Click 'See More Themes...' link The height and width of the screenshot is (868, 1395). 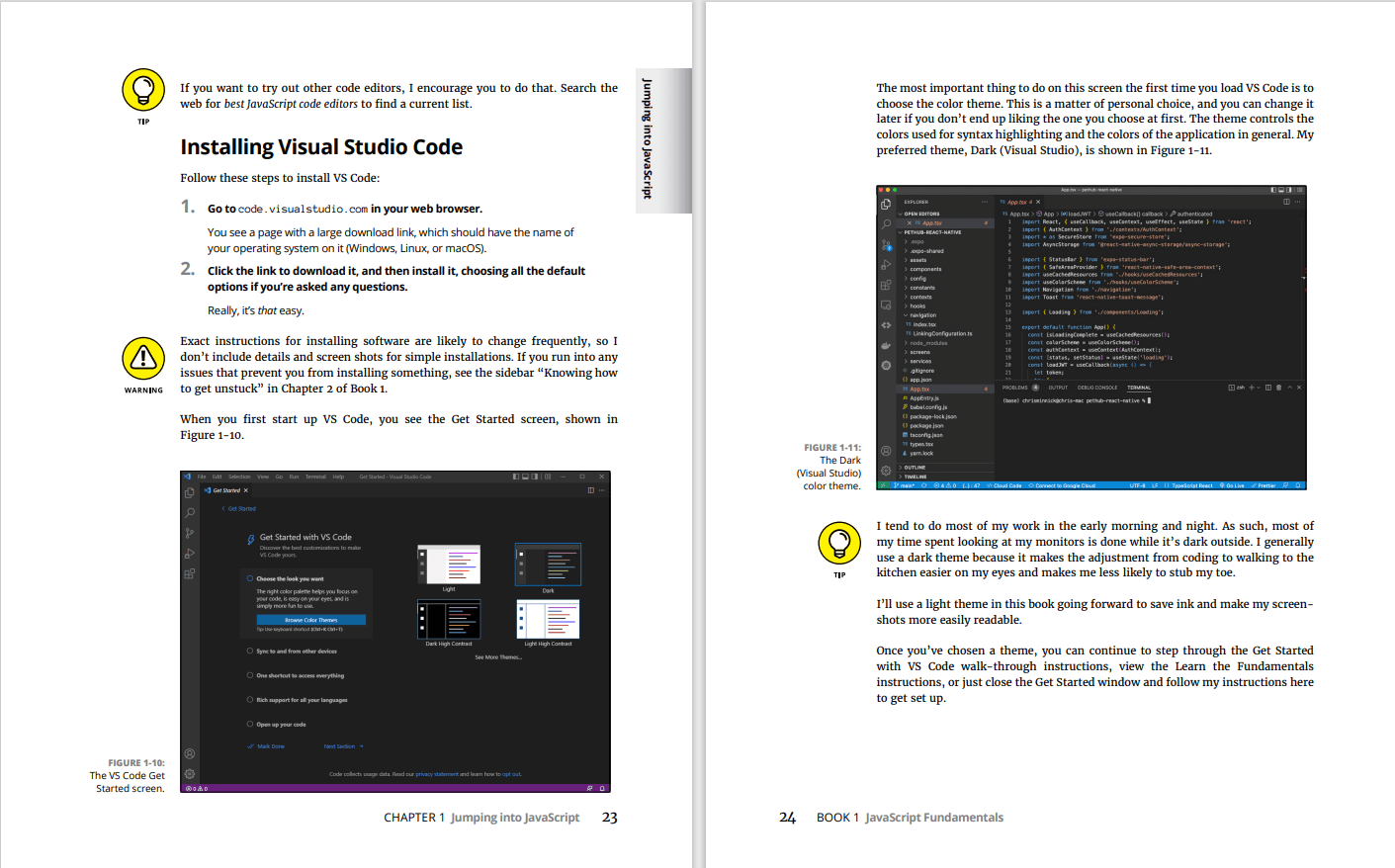click(x=498, y=656)
